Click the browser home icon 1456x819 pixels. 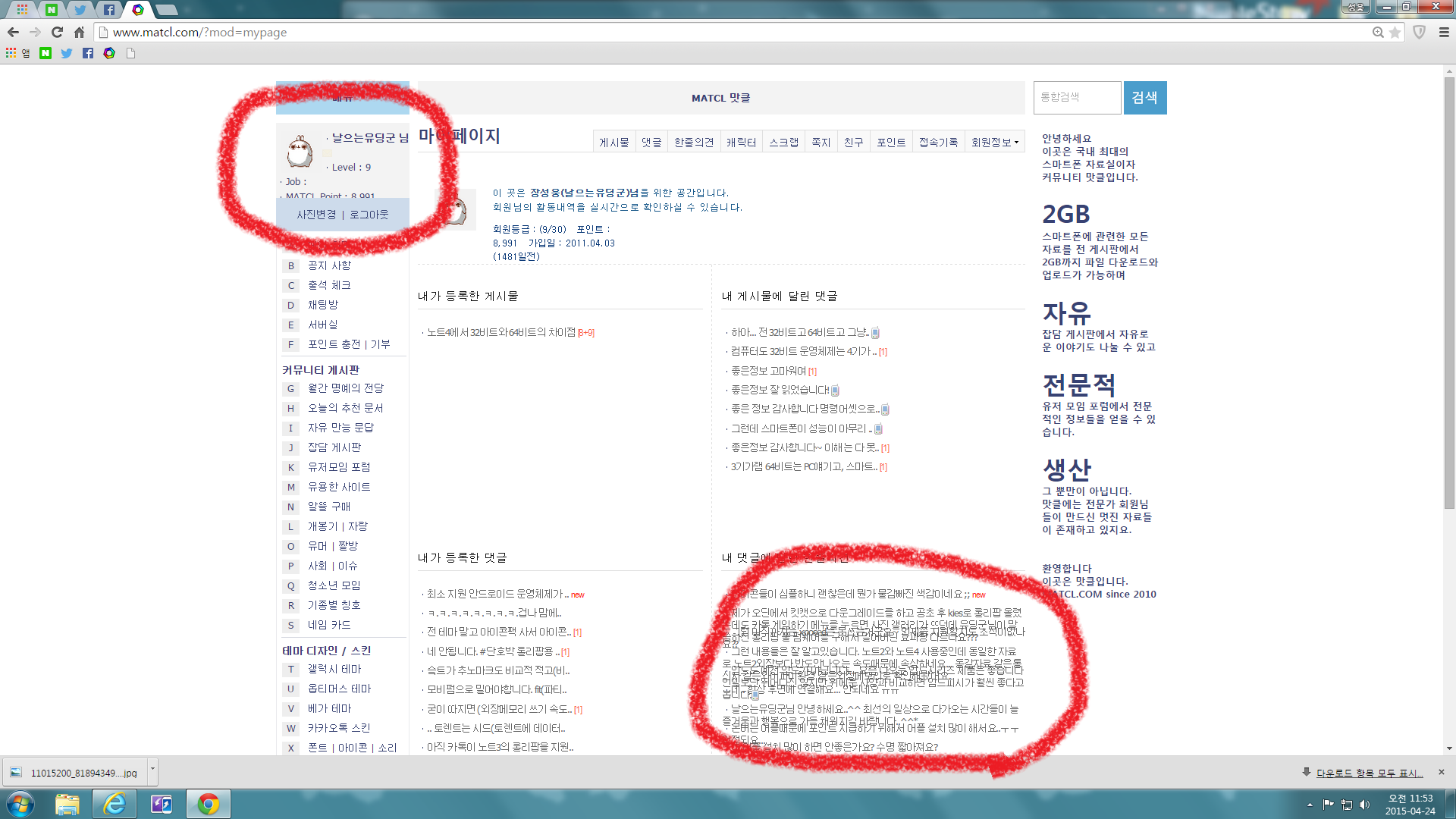[79, 32]
